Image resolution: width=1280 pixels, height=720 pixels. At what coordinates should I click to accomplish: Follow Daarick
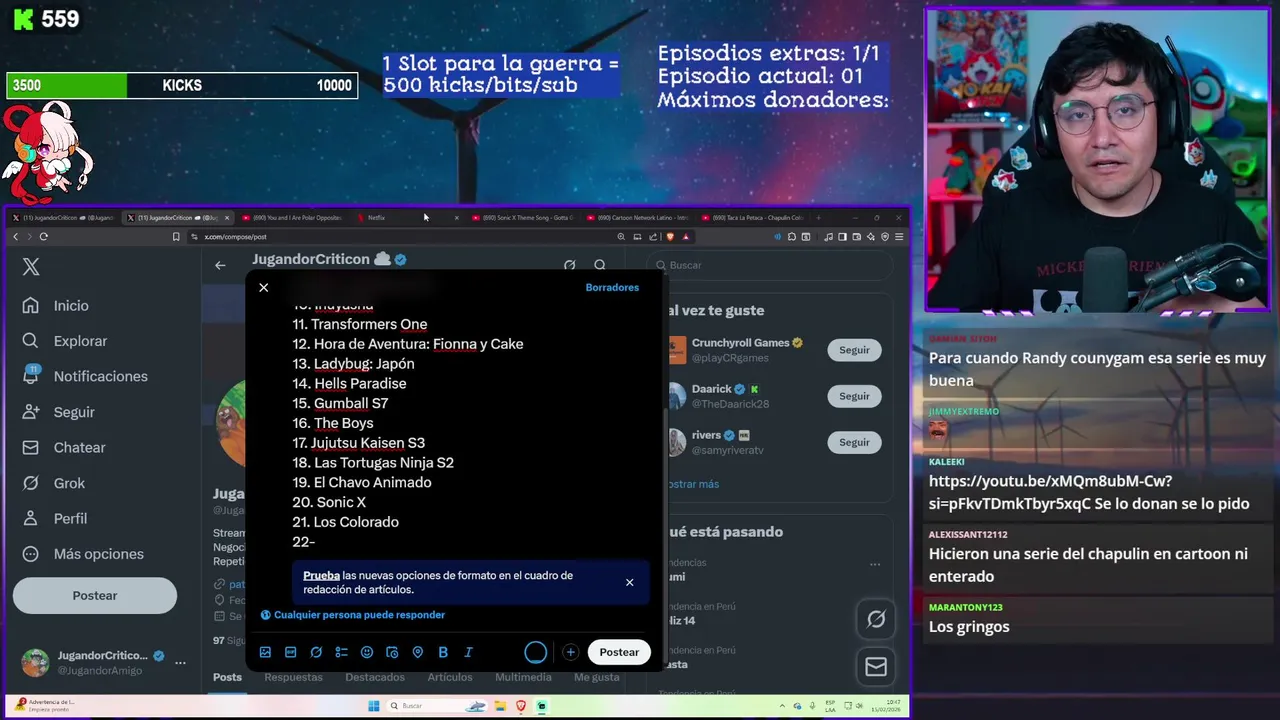854,396
